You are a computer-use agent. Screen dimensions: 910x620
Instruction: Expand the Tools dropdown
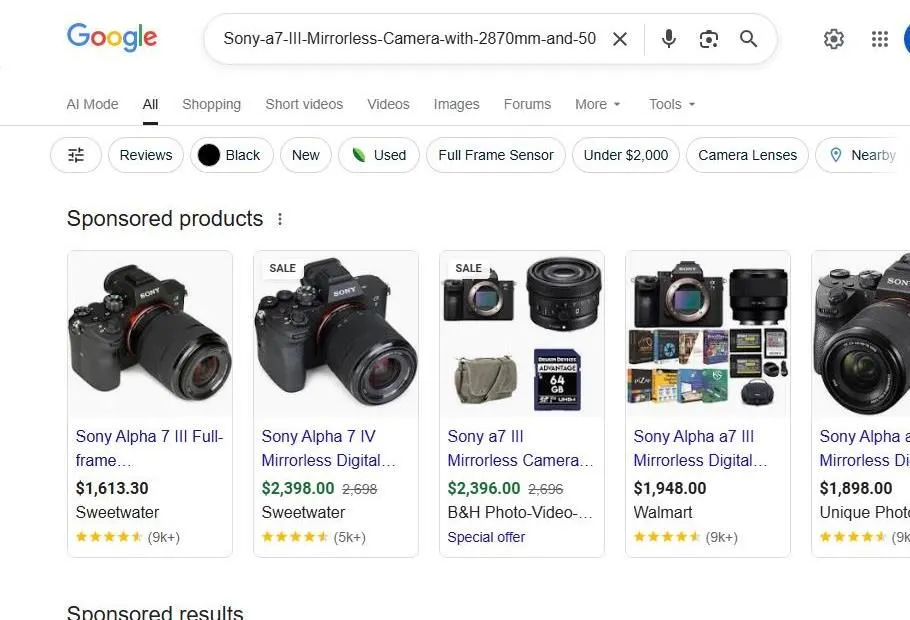pos(671,104)
